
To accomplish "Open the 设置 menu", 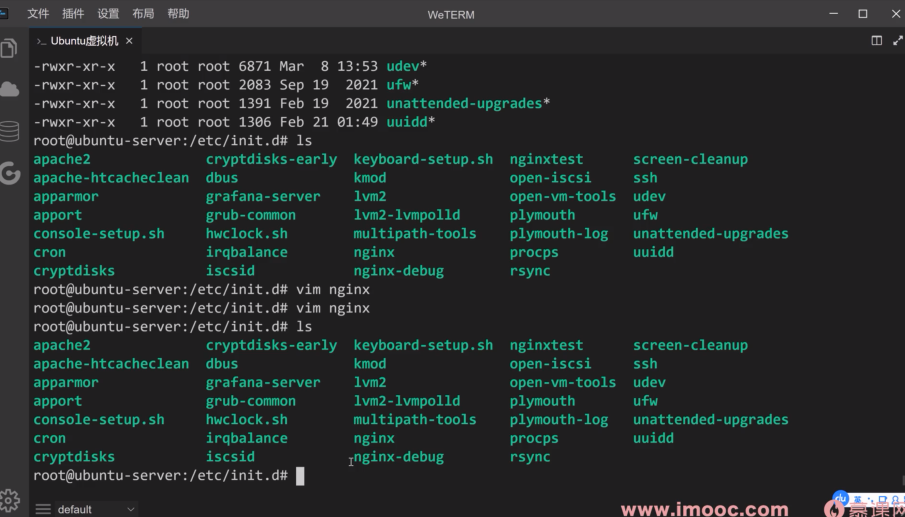I will pyautogui.click(x=108, y=14).
